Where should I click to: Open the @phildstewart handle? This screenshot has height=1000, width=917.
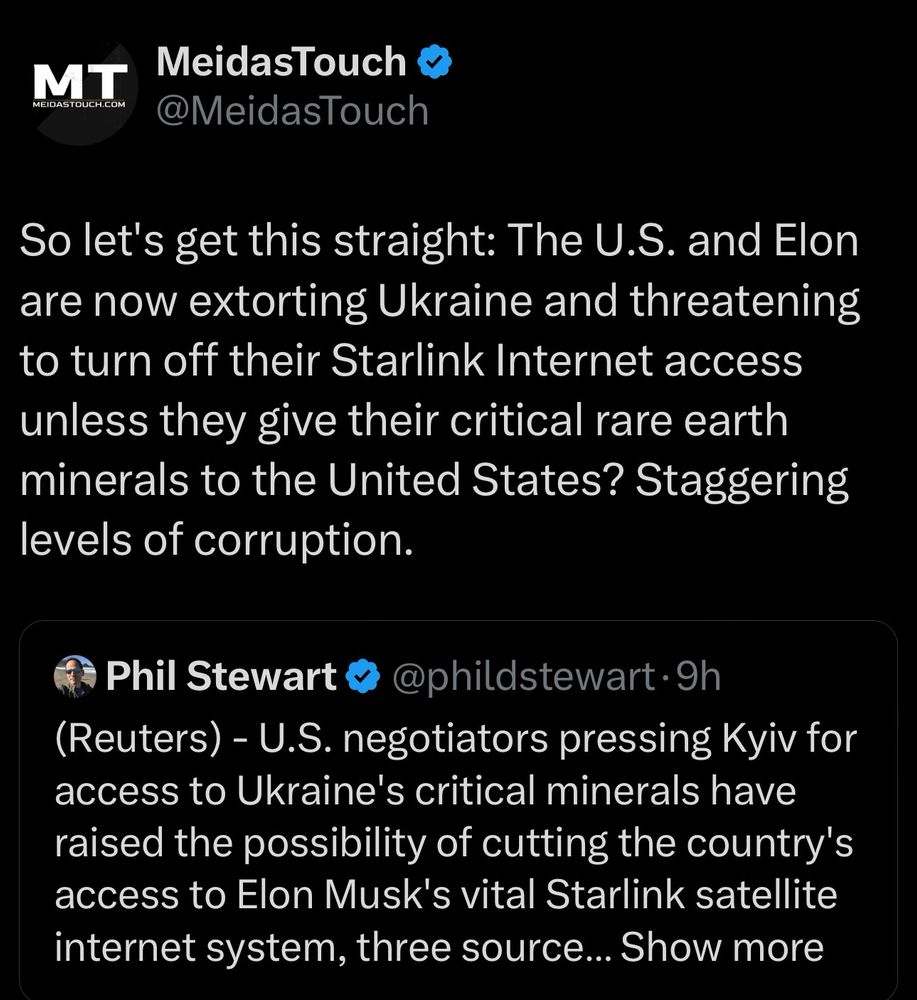(520, 677)
